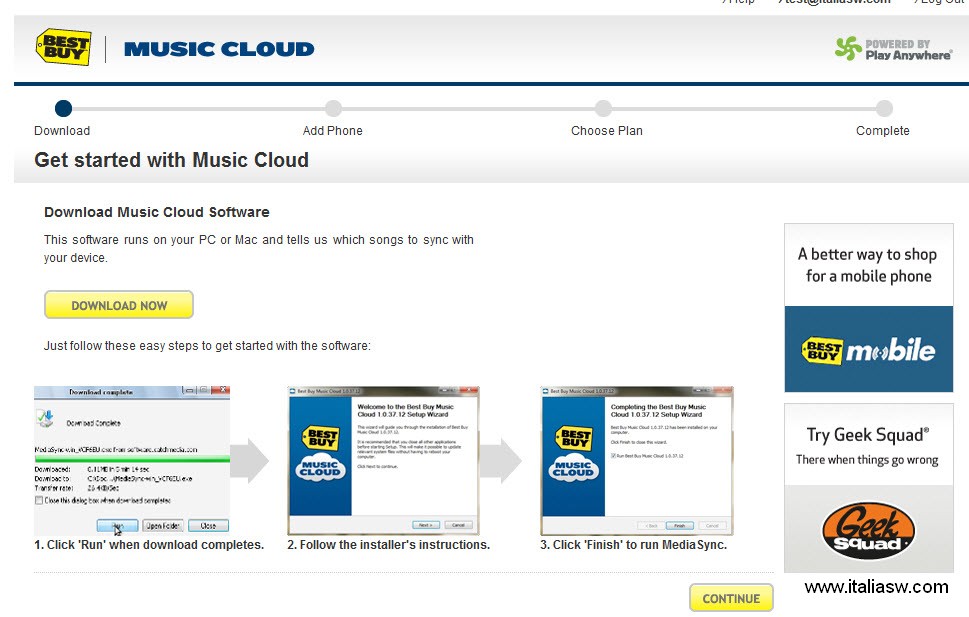
Task: Click the Help link at top
Action: tap(738, 2)
